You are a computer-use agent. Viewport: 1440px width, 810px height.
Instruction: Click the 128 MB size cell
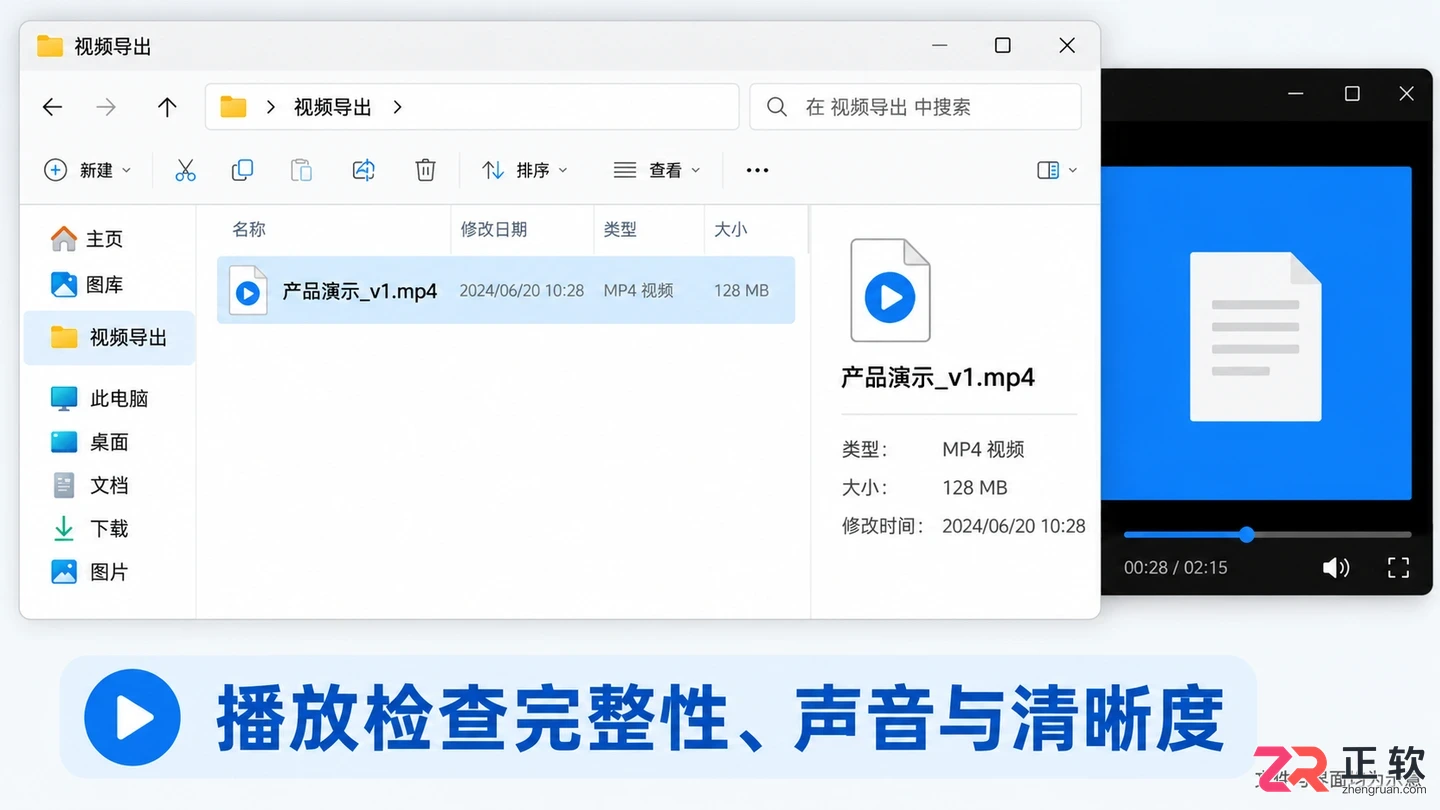tap(741, 291)
